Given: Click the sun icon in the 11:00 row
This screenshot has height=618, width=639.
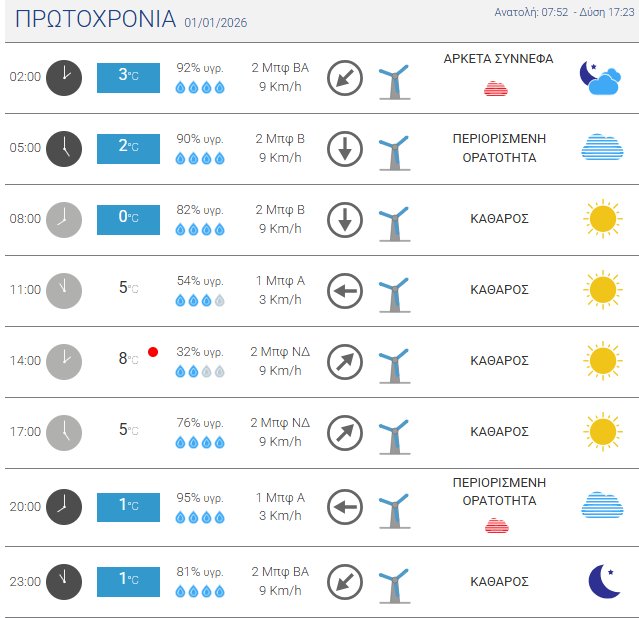Looking at the screenshot, I should [x=601, y=290].
